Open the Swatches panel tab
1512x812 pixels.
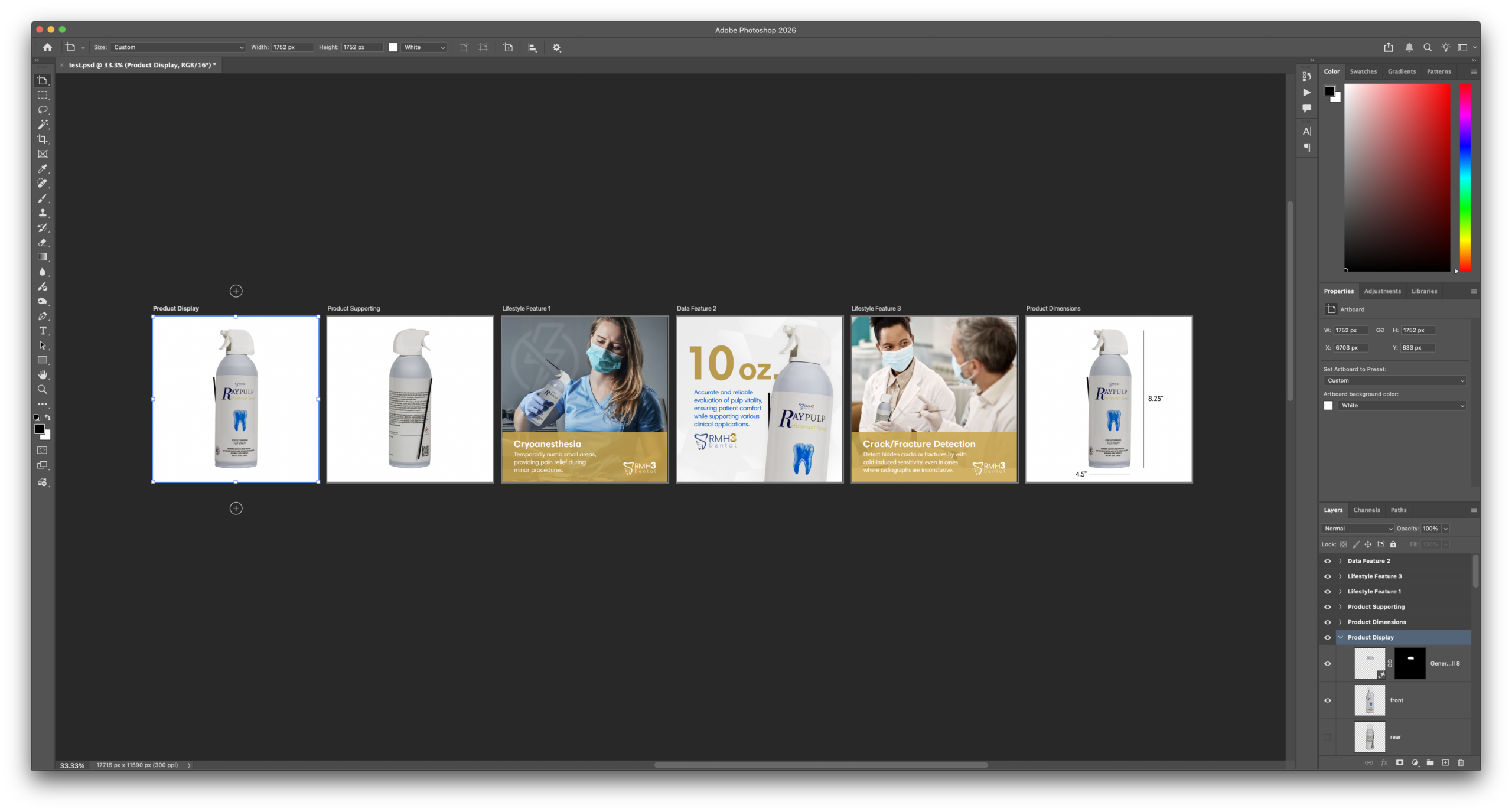(x=1364, y=71)
